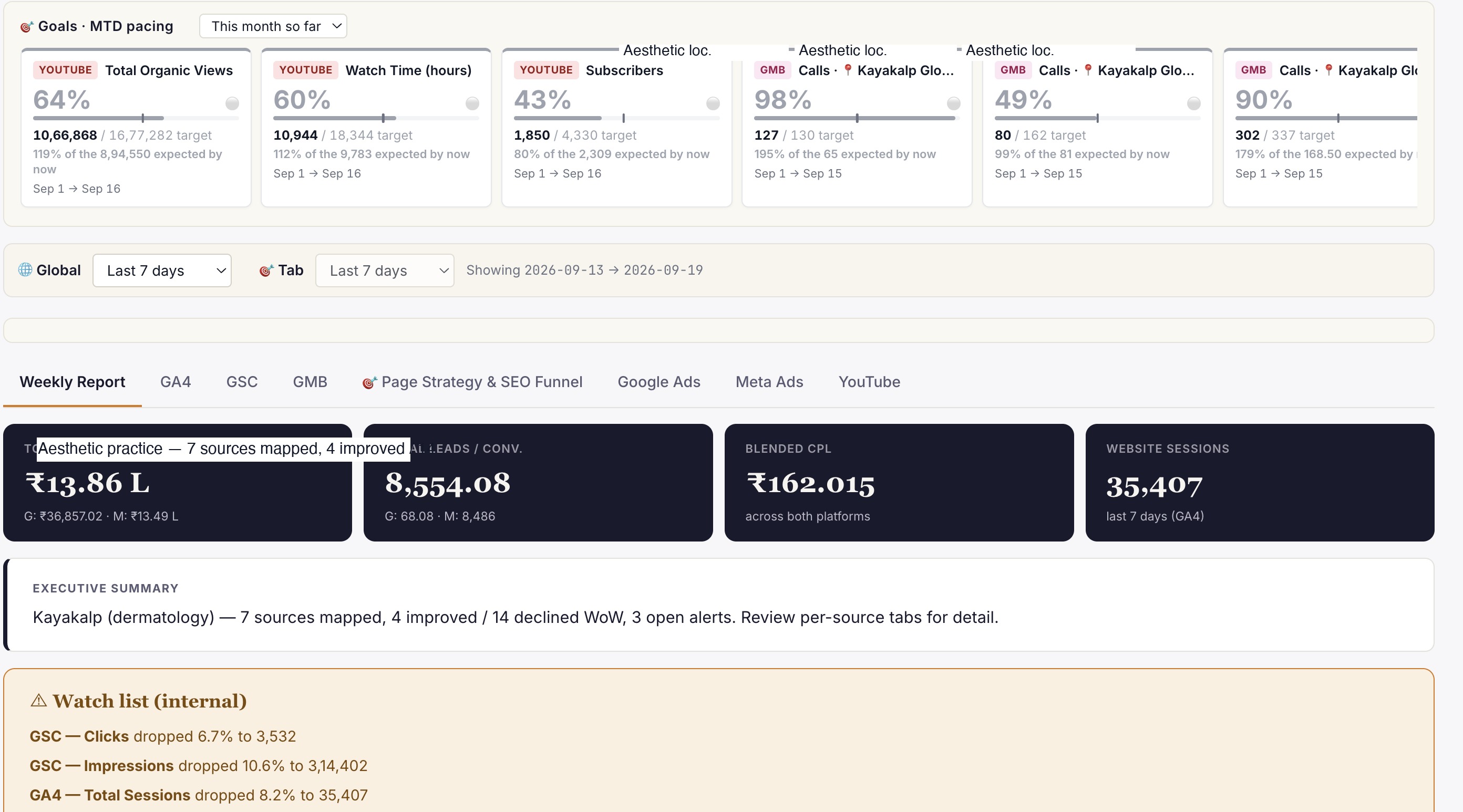1463x812 pixels.
Task: Click '127 / 130 target' on Calls card
Action: tap(803, 135)
